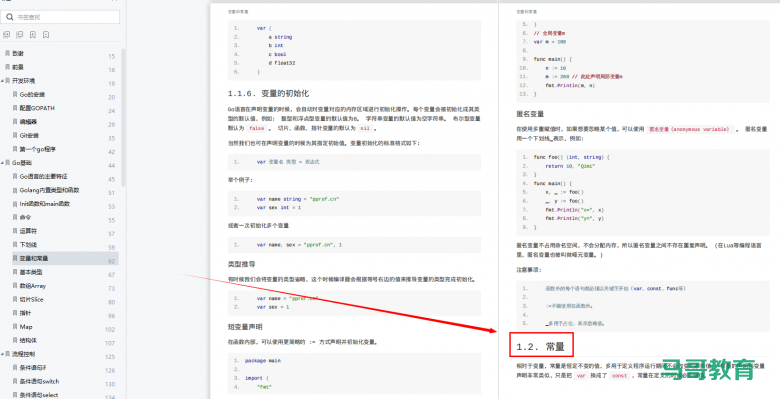Click the bookmark icon beside Map
This screenshot has height=399, width=780.
(15, 327)
